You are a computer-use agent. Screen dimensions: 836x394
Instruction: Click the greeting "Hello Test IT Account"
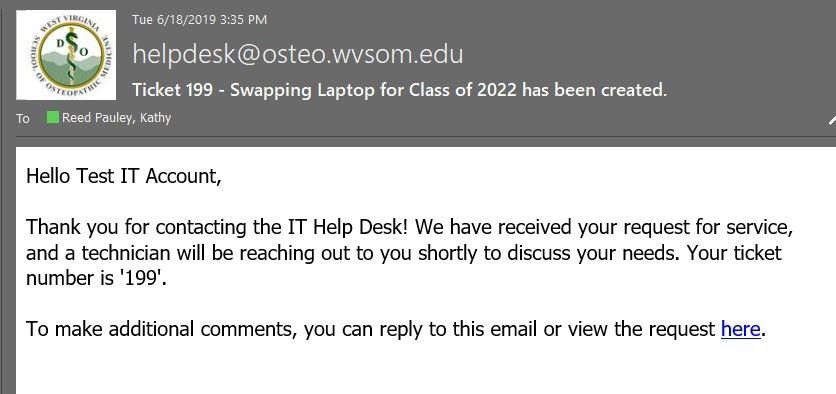coord(124,176)
